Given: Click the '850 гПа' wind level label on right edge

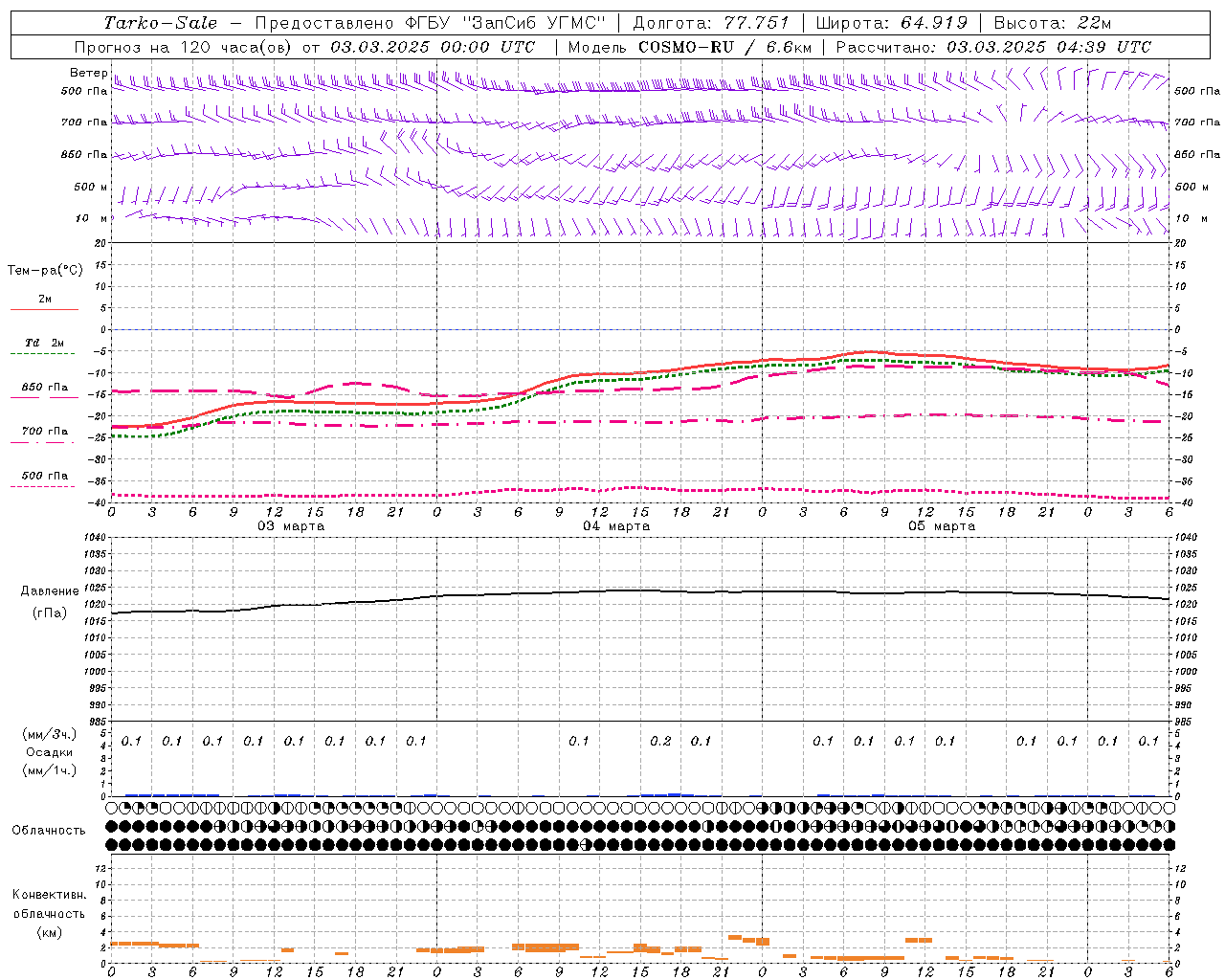Looking at the screenshot, I should [x=1197, y=154].
